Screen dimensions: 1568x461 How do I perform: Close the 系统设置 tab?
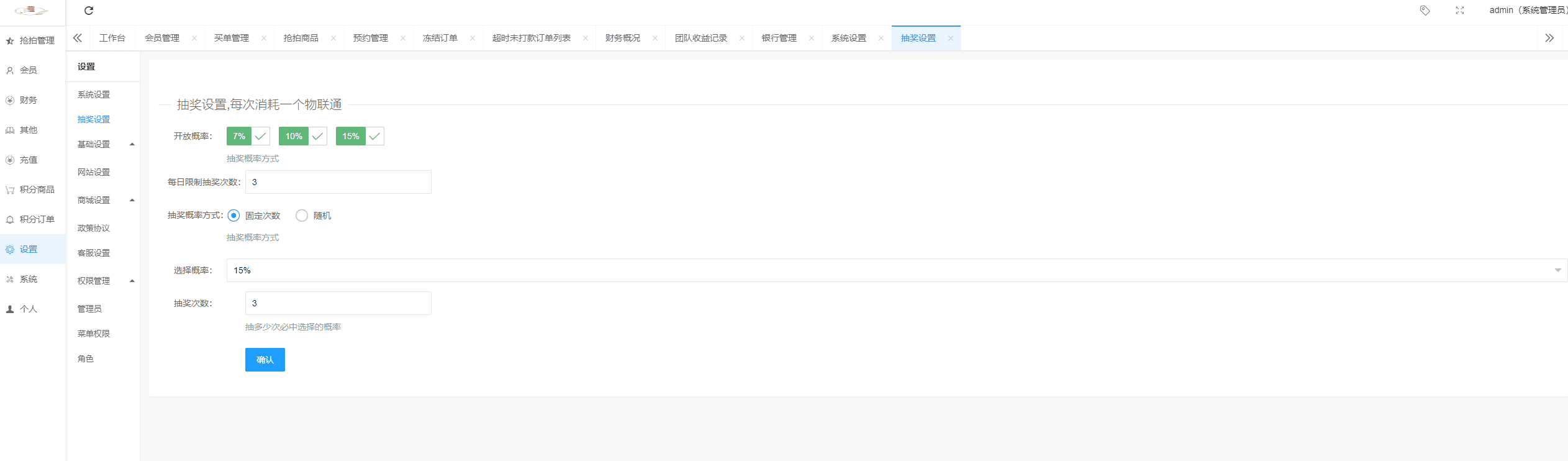[x=881, y=39]
